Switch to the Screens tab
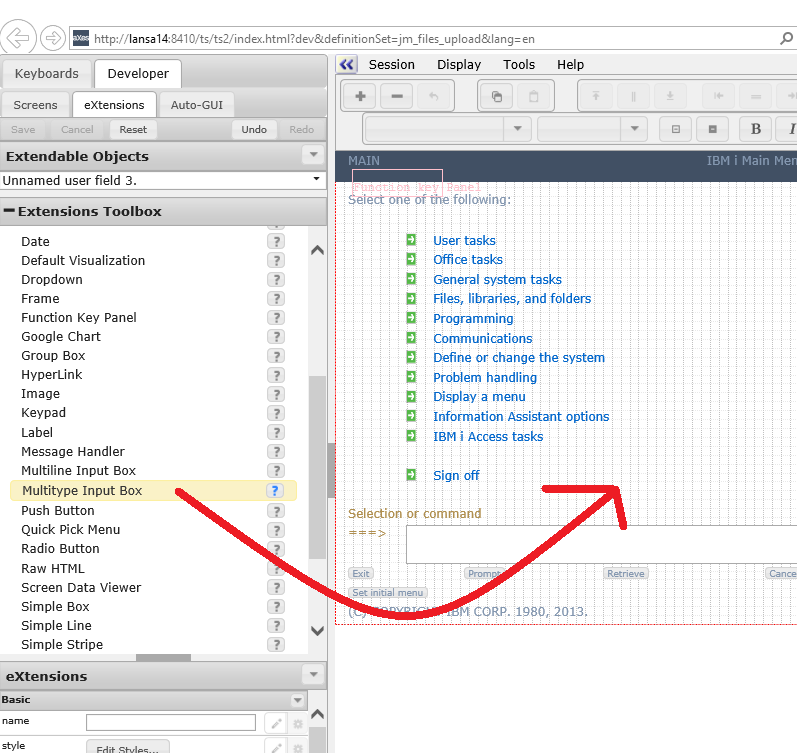The image size is (797, 753). [35, 104]
